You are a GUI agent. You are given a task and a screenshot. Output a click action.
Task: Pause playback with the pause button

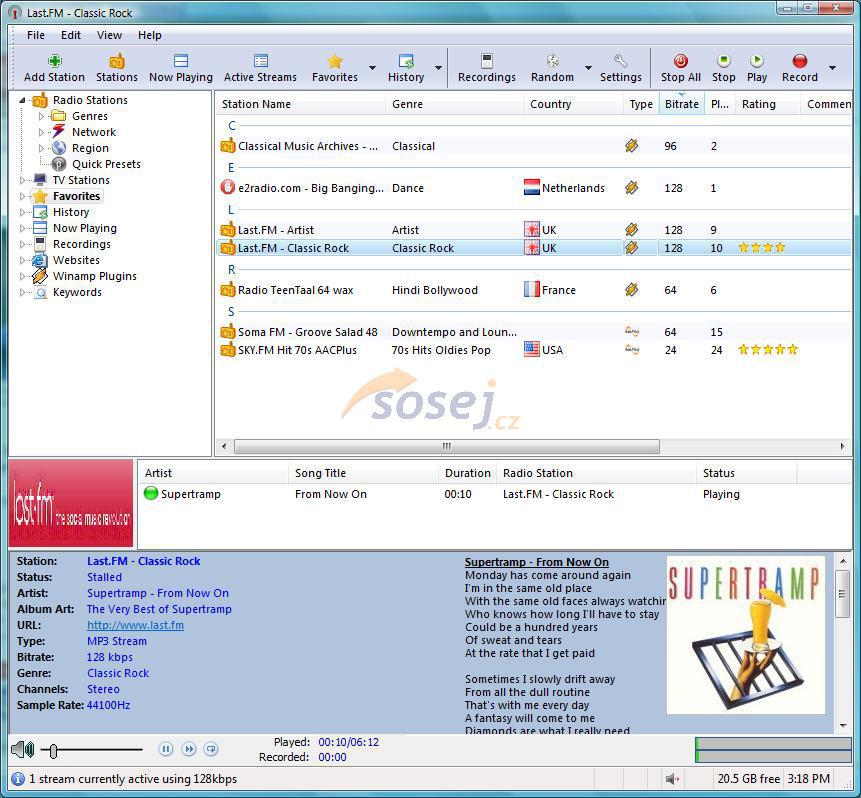(x=166, y=749)
